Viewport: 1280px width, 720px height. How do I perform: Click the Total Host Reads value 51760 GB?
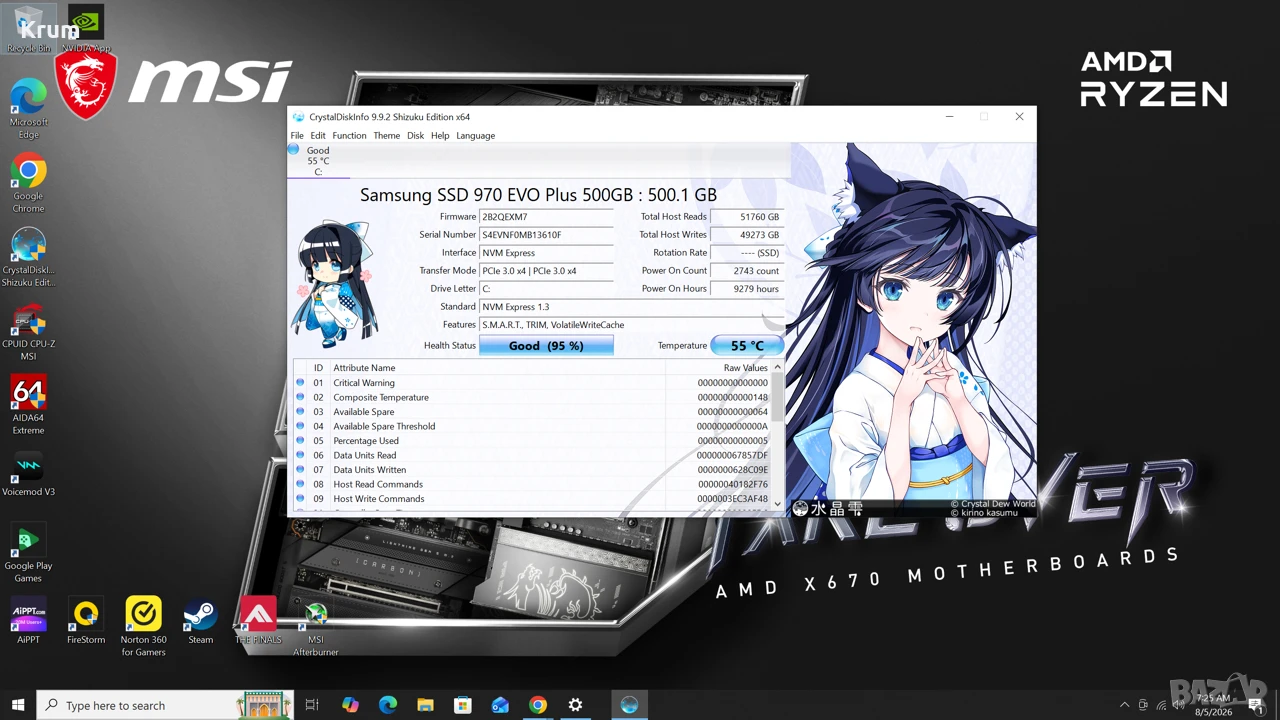point(747,217)
